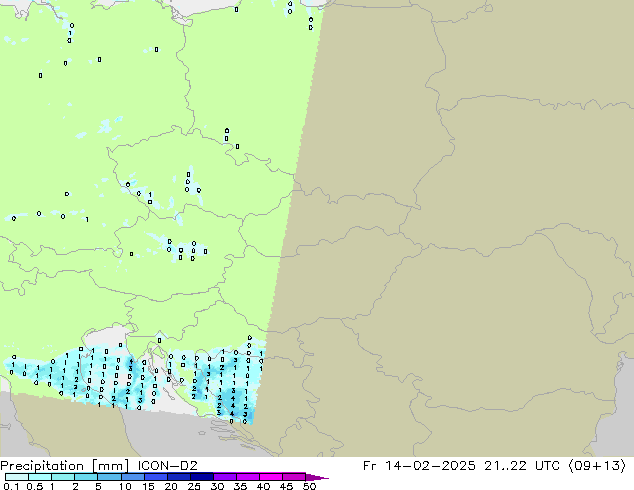Screen dimensions: 634x490
Task: Select the 5–10 mm legend color swatch
Action: 109,477
